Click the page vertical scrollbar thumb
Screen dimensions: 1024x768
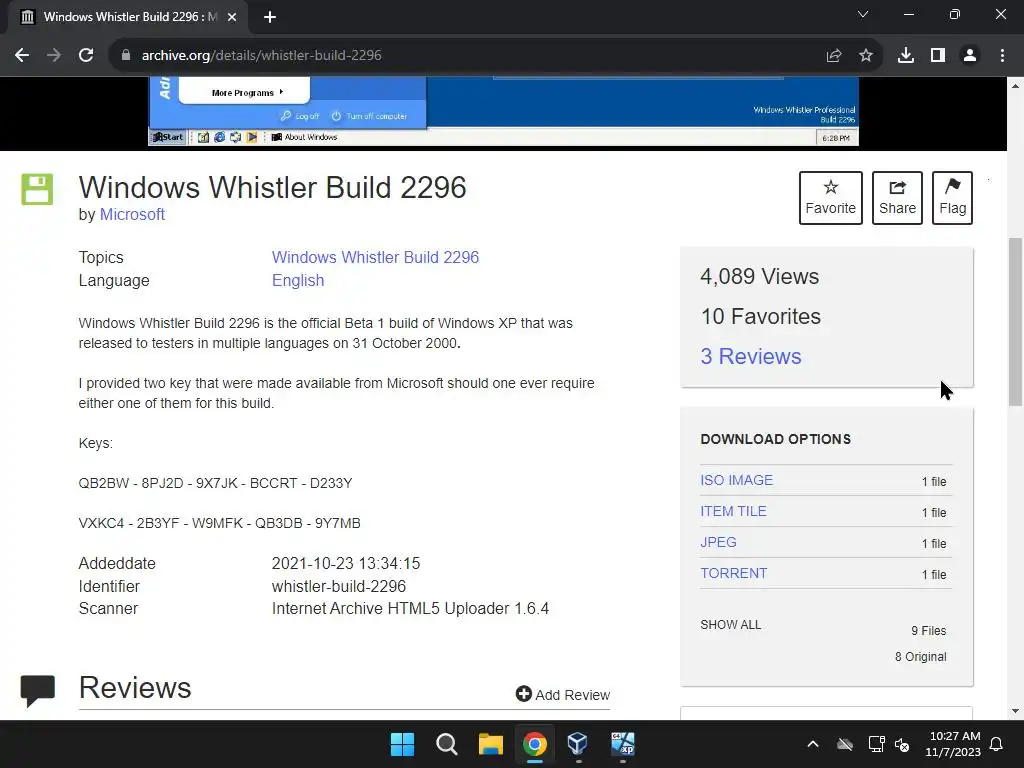(1015, 321)
